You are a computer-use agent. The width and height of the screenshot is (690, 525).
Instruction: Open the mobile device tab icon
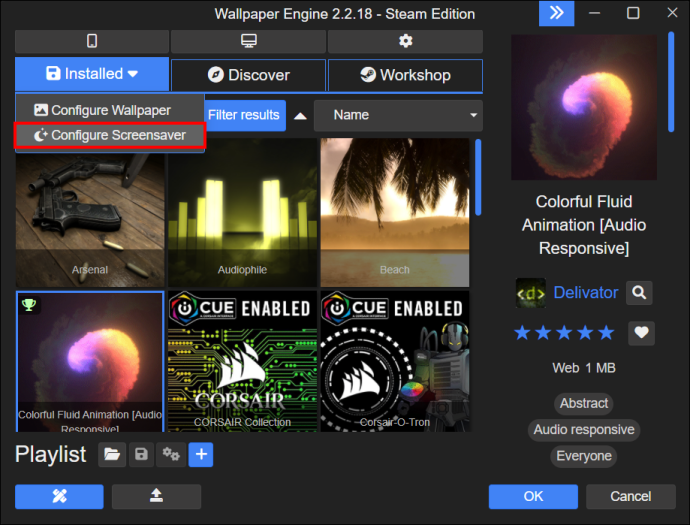pyautogui.click(x=92, y=41)
